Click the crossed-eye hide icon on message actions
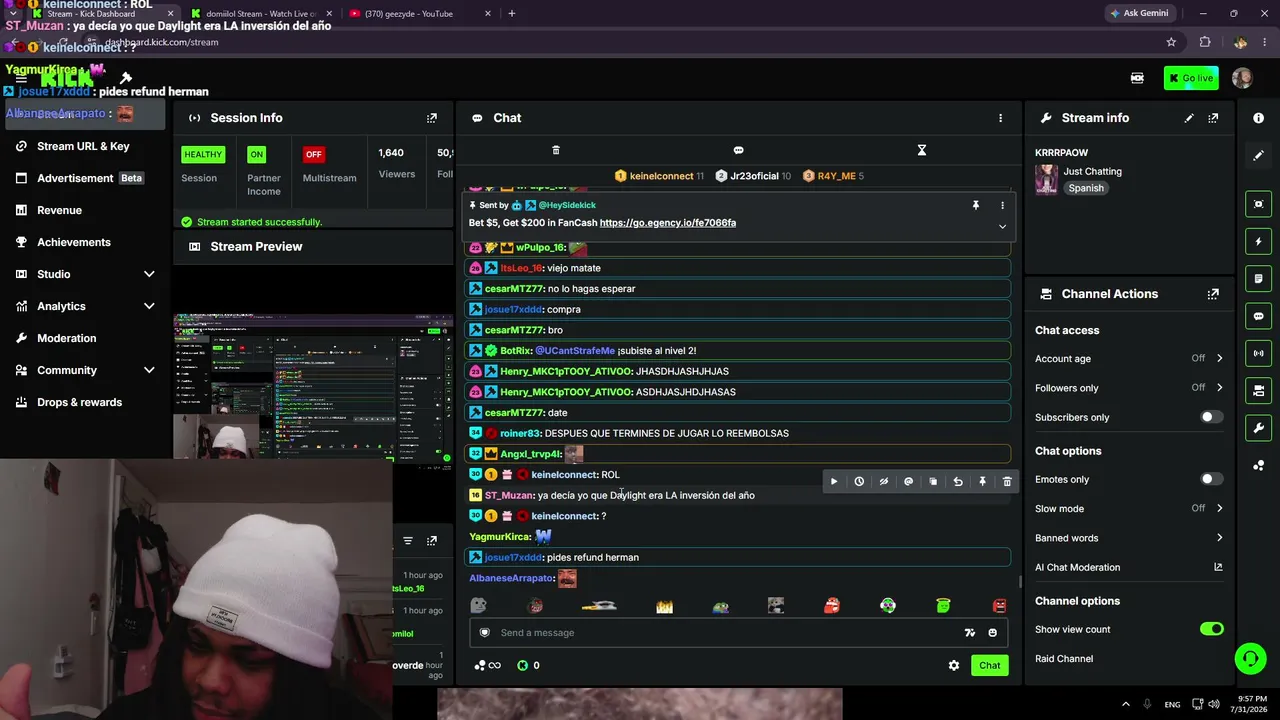 click(x=883, y=482)
